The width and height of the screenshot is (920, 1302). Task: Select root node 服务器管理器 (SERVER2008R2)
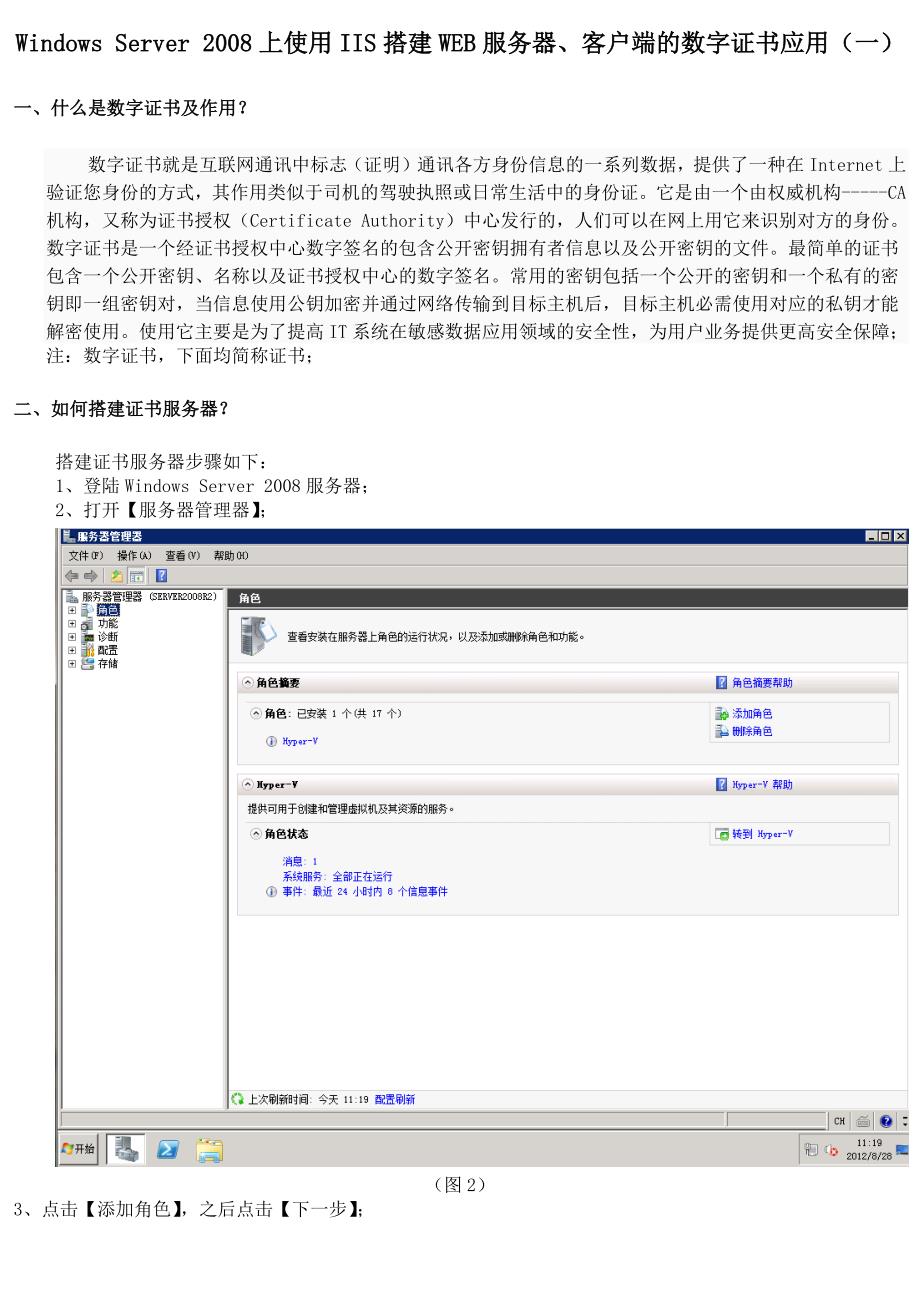[149, 597]
